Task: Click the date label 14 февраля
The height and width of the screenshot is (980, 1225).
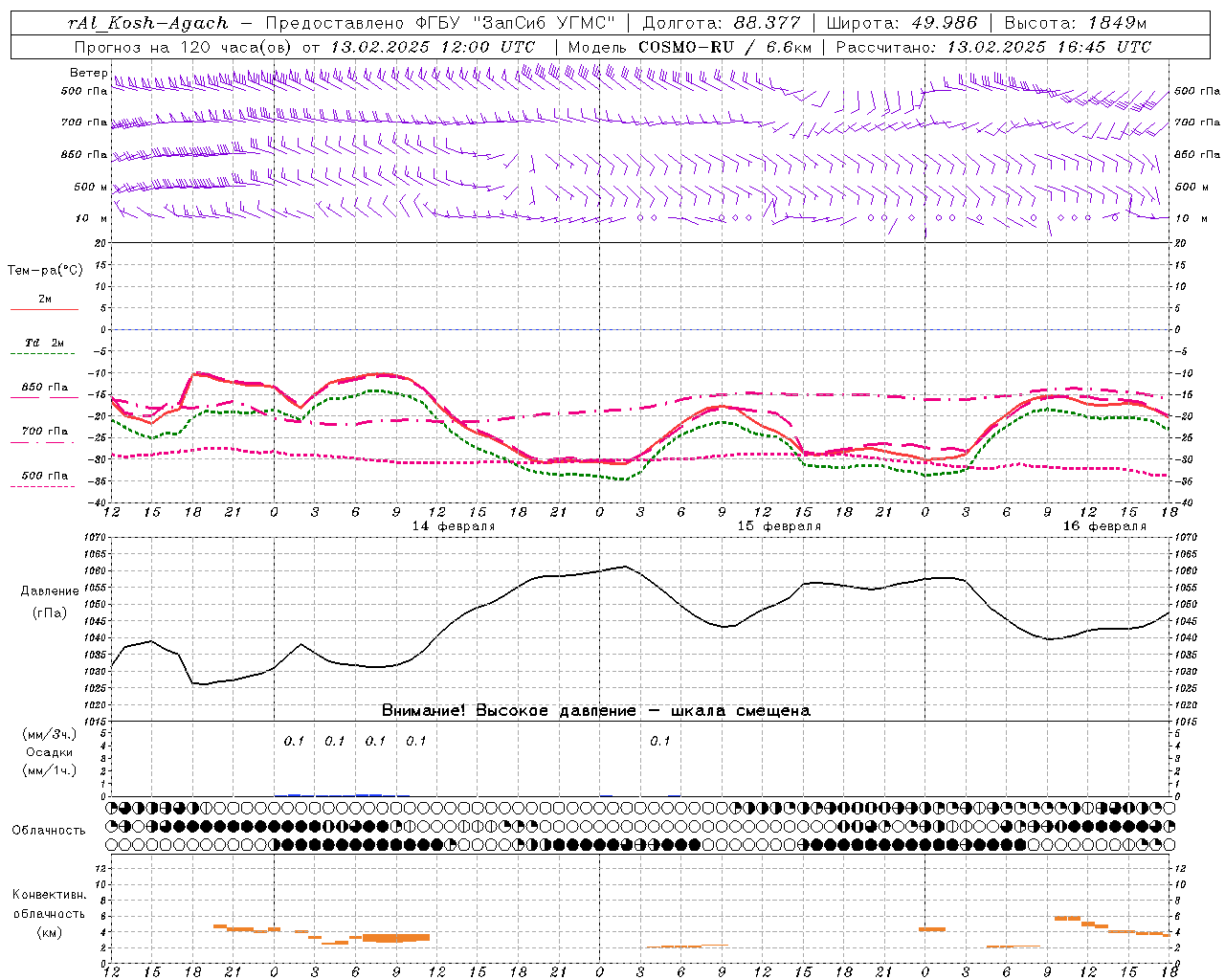Action: (454, 526)
